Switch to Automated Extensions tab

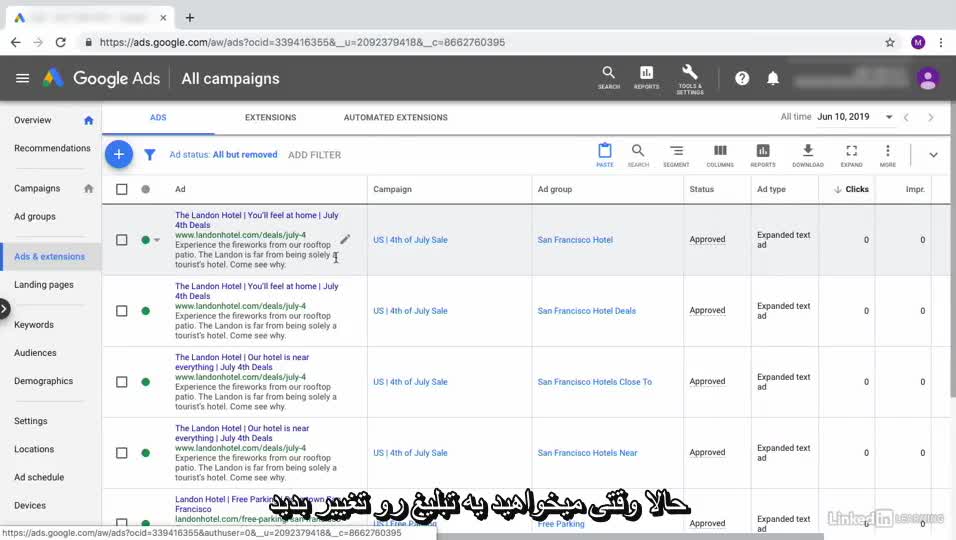point(395,117)
